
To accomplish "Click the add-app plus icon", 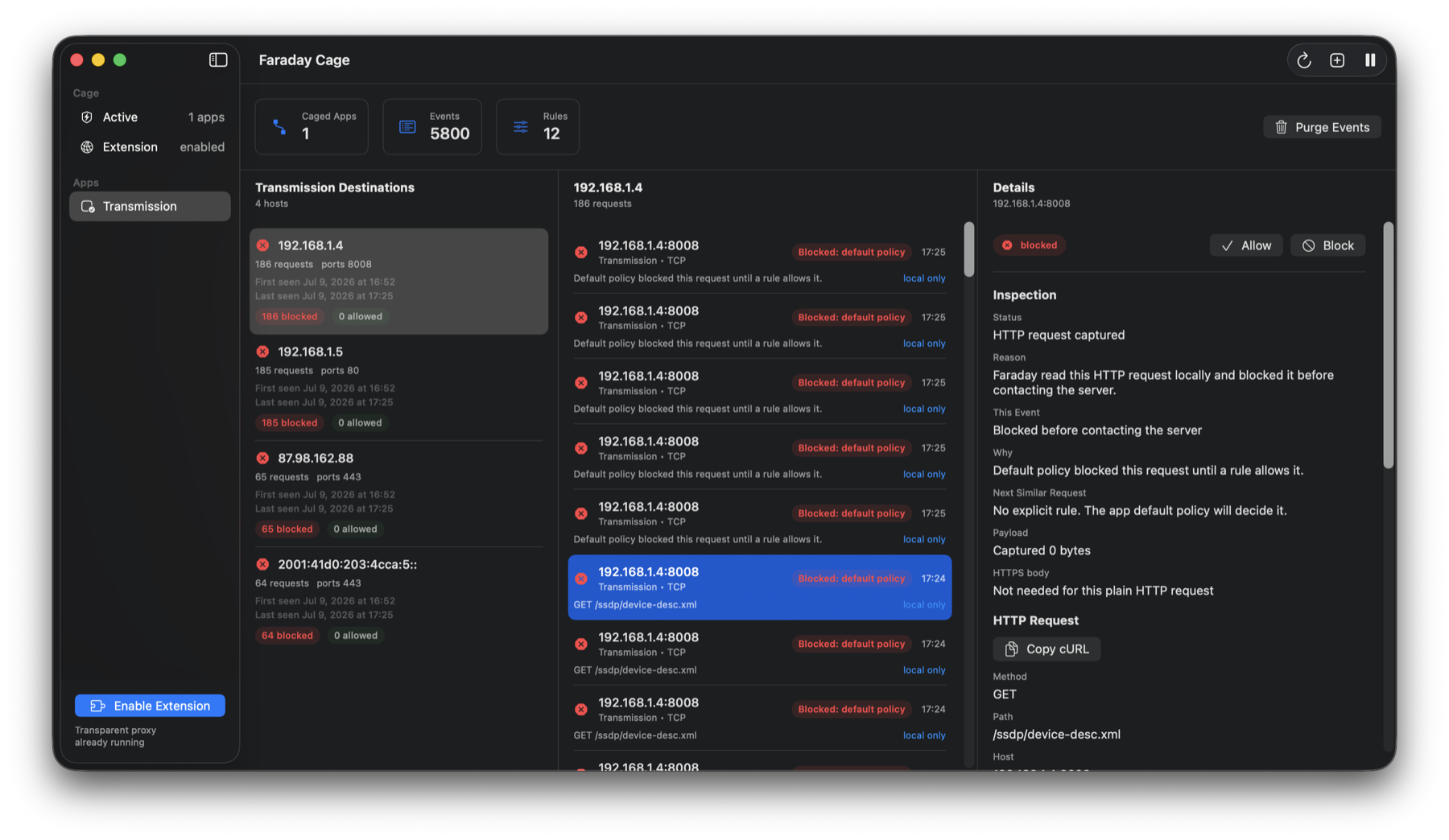I will coord(1337,60).
